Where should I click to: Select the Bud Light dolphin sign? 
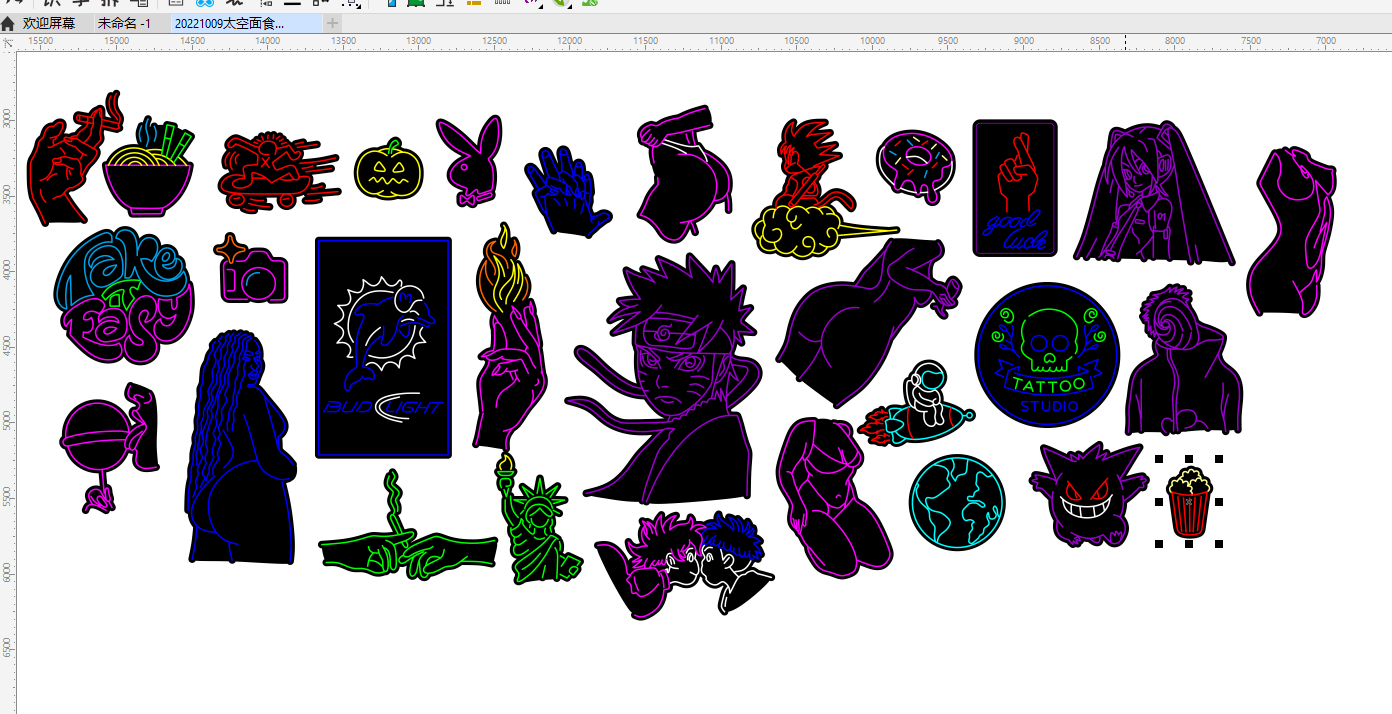(x=383, y=348)
